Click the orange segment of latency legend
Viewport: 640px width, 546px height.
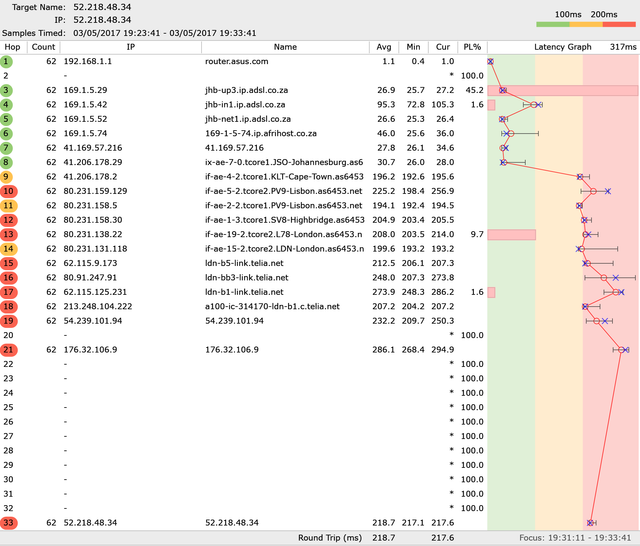pyautogui.click(x=586, y=24)
